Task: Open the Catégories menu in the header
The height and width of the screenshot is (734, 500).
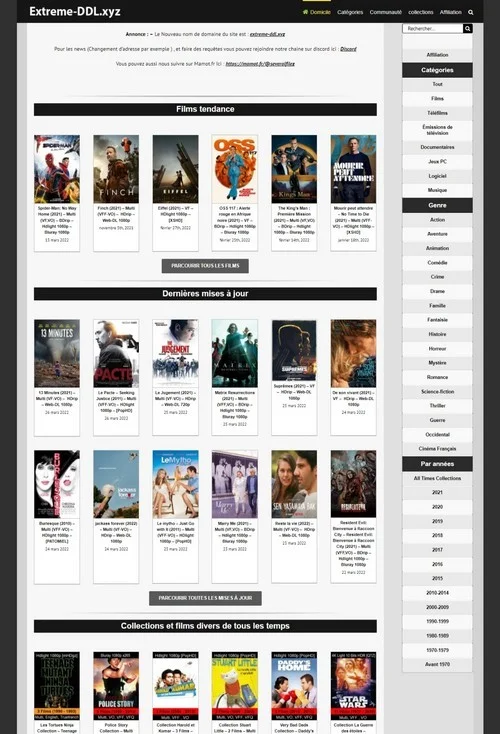Action: click(x=350, y=12)
